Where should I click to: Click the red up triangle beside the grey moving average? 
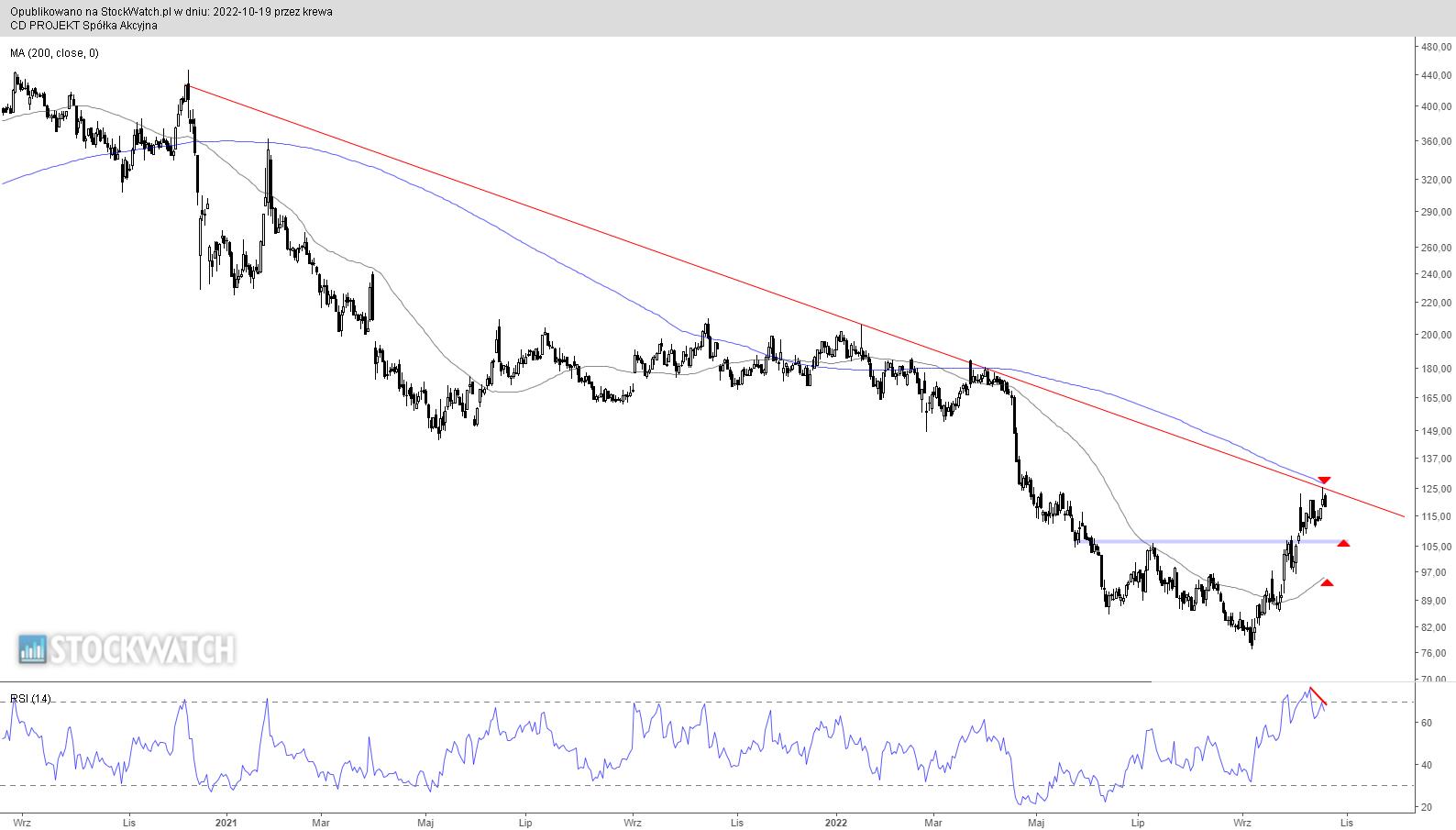(x=1326, y=582)
